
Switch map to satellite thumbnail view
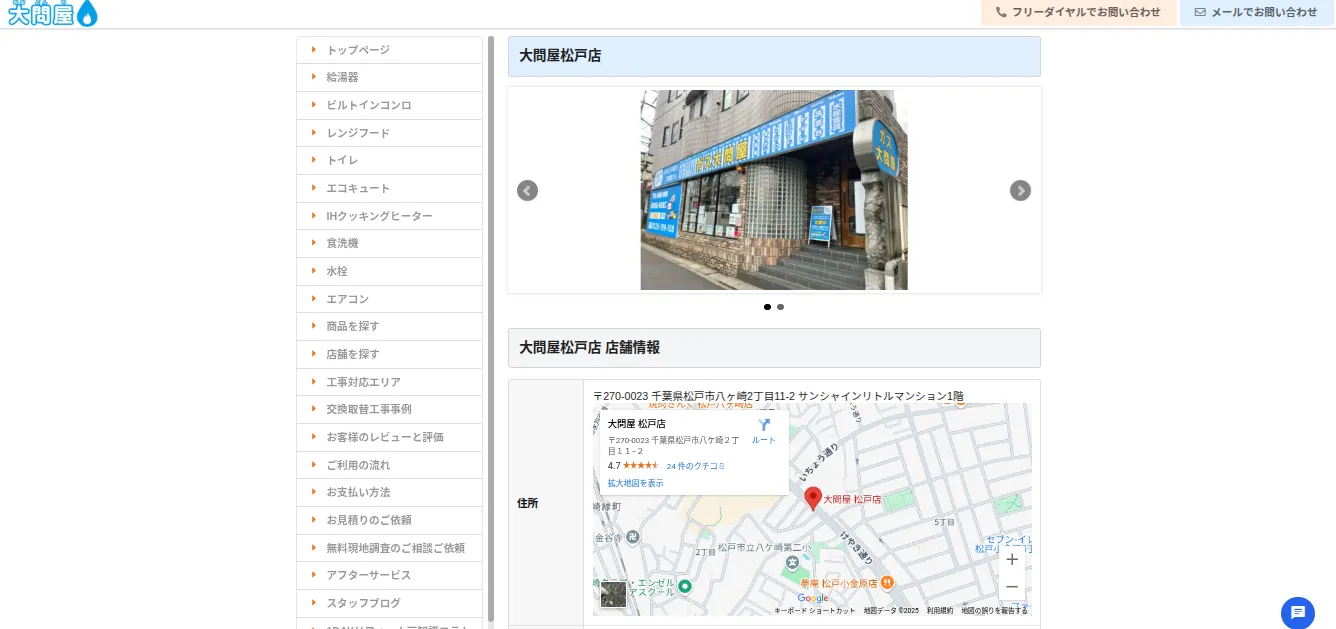pos(613,594)
